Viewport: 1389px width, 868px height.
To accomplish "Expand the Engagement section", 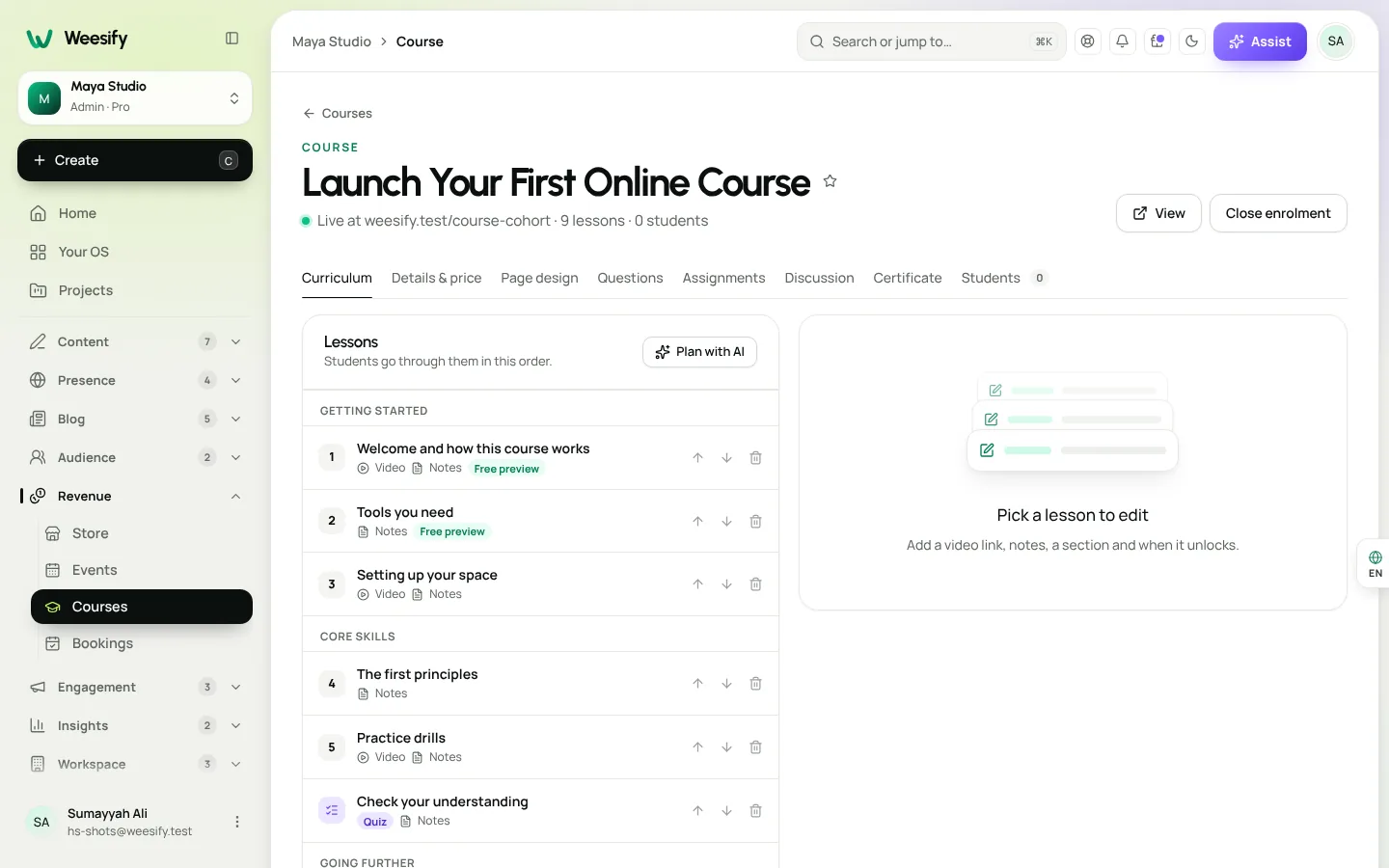I will point(135,687).
